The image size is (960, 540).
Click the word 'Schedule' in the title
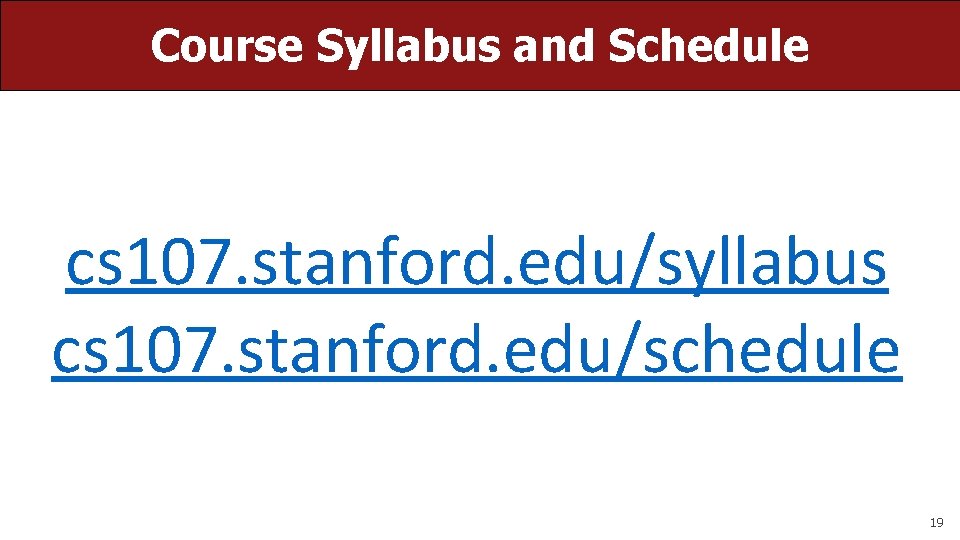coord(708,46)
